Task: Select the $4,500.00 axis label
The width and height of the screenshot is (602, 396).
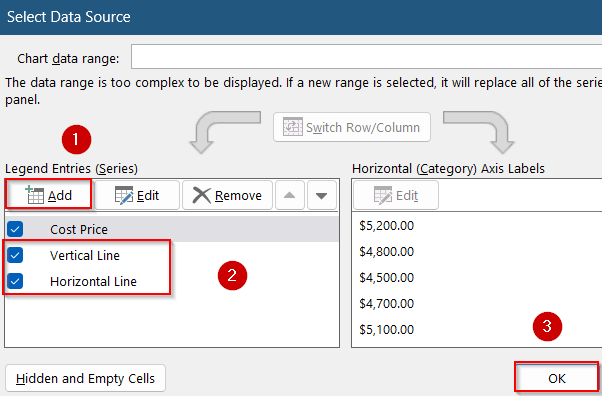Action: (x=386, y=277)
